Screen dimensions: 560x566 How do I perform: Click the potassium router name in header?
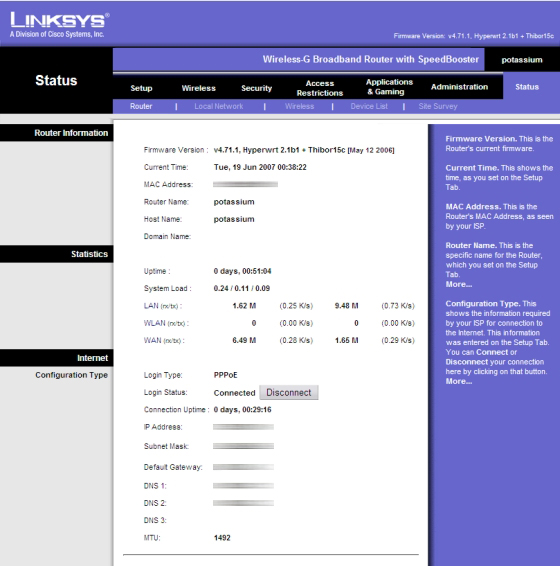522,60
